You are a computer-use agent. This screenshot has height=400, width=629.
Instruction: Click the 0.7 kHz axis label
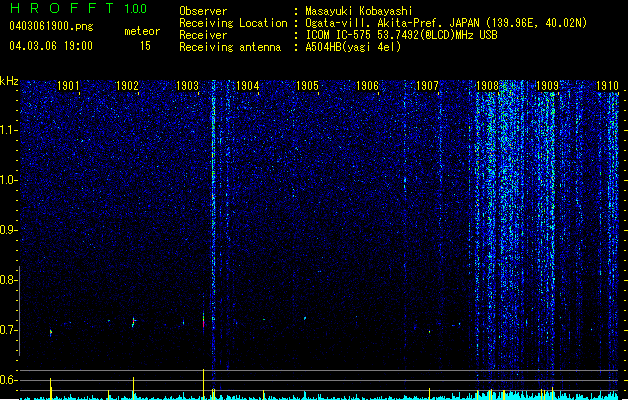point(8,330)
